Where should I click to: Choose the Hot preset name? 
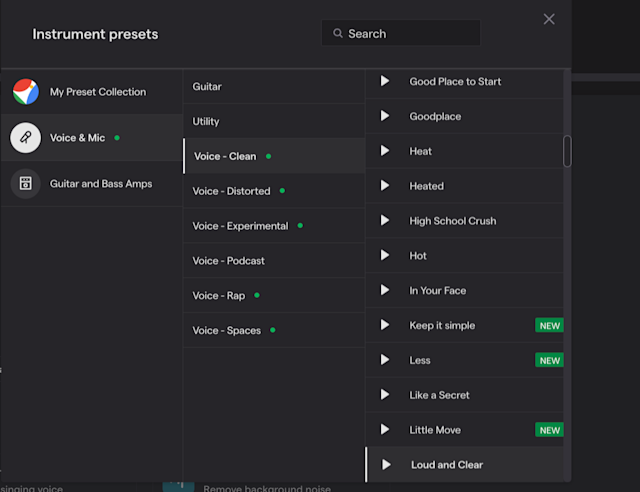(x=418, y=256)
